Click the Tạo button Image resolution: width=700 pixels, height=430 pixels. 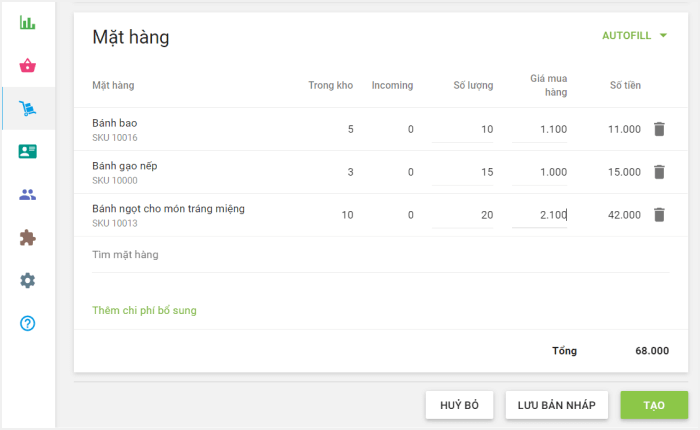pyautogui.click(x=653, y=405)
